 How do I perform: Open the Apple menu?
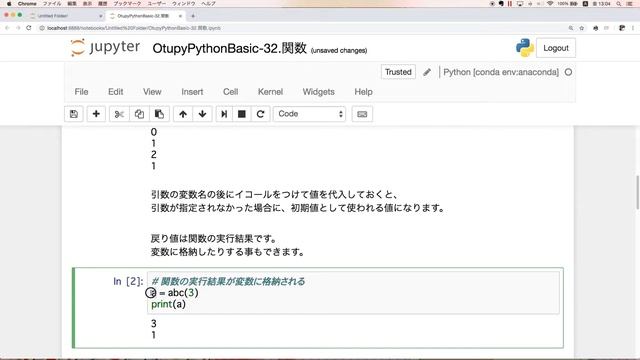tap(9, 3)
